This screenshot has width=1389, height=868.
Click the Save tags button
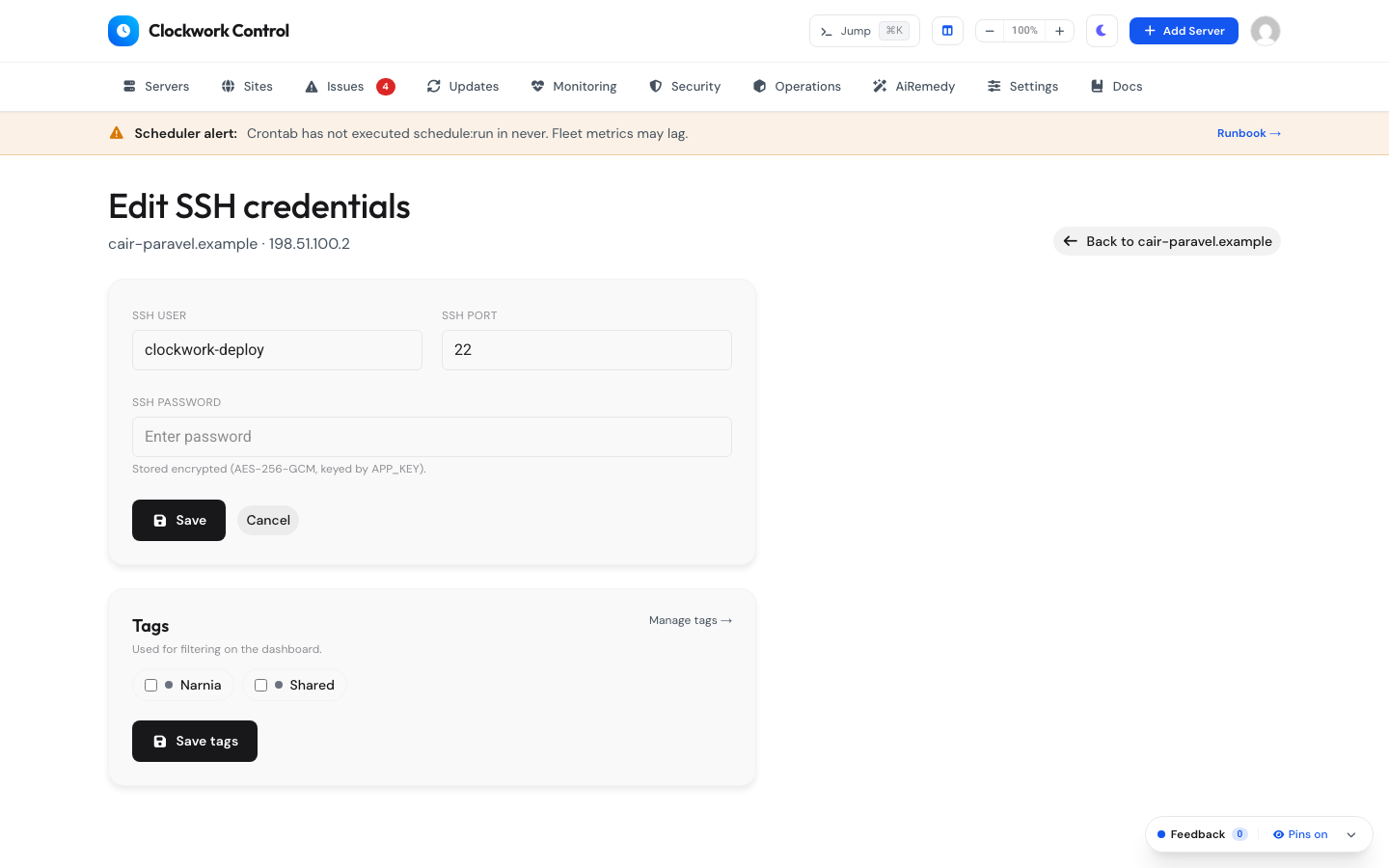pyautogui.click(x=195, y=741)
